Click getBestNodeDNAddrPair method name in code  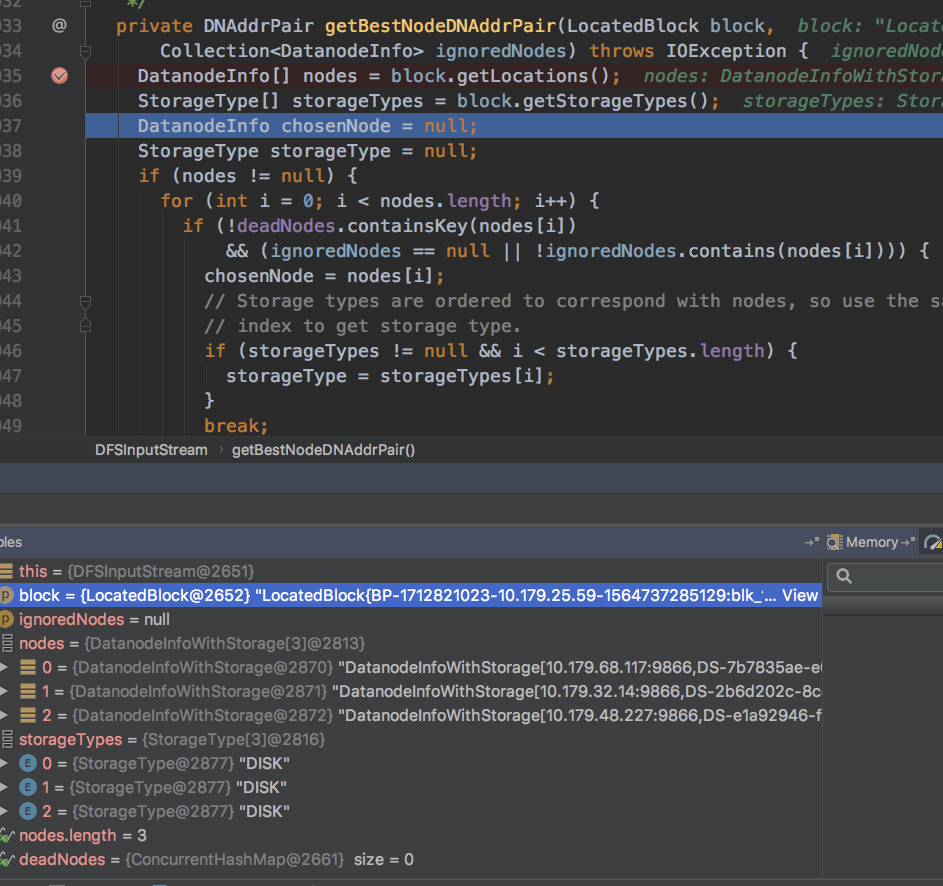pyautogui.click(x=440, y=26)
